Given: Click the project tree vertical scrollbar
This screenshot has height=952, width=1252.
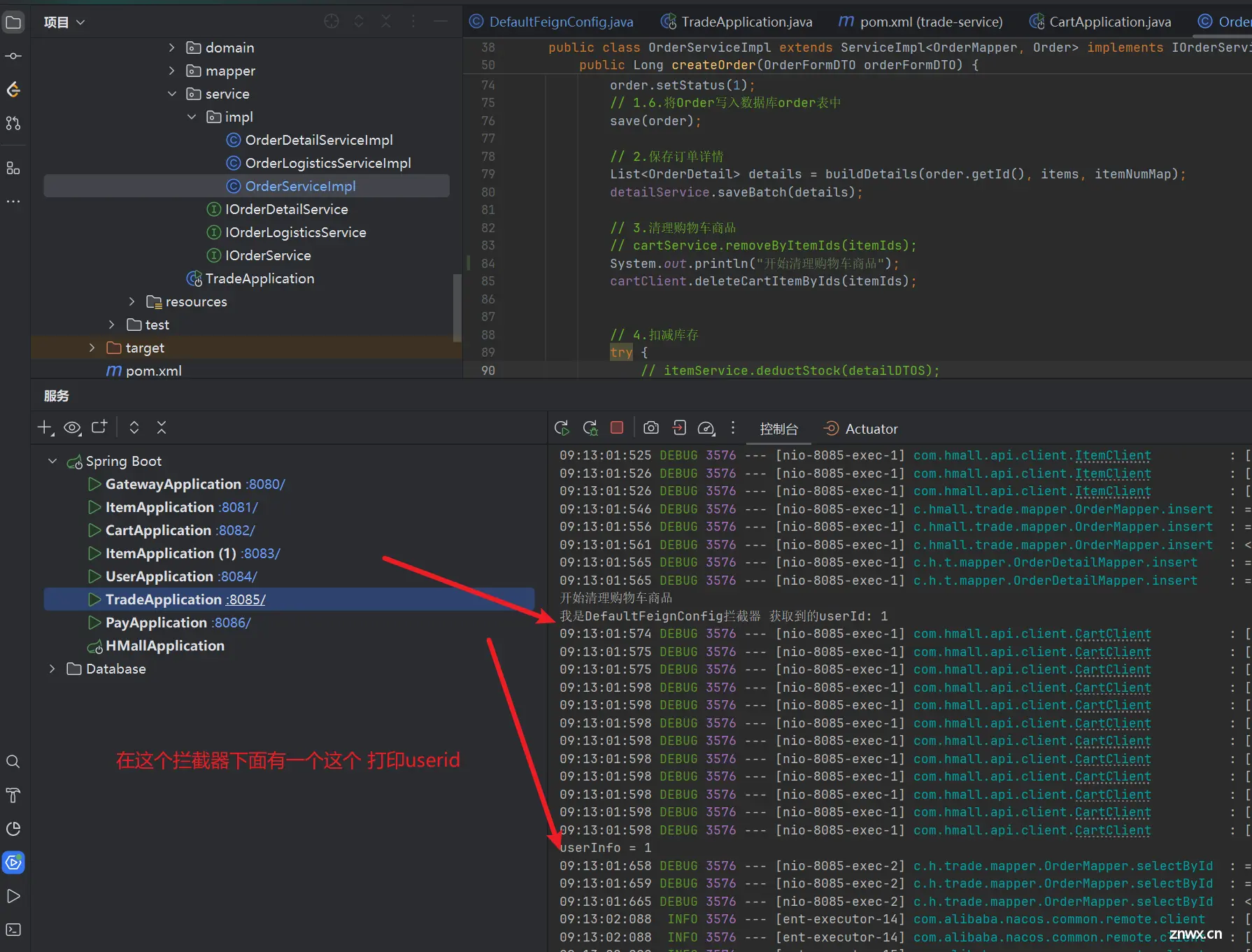Looking at the screenshot, I should pyautogui.click(x=457, y=308).
